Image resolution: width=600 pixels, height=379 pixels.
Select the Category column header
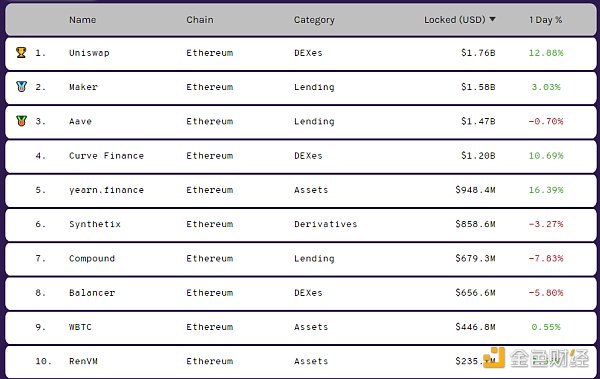pos(314,20)
